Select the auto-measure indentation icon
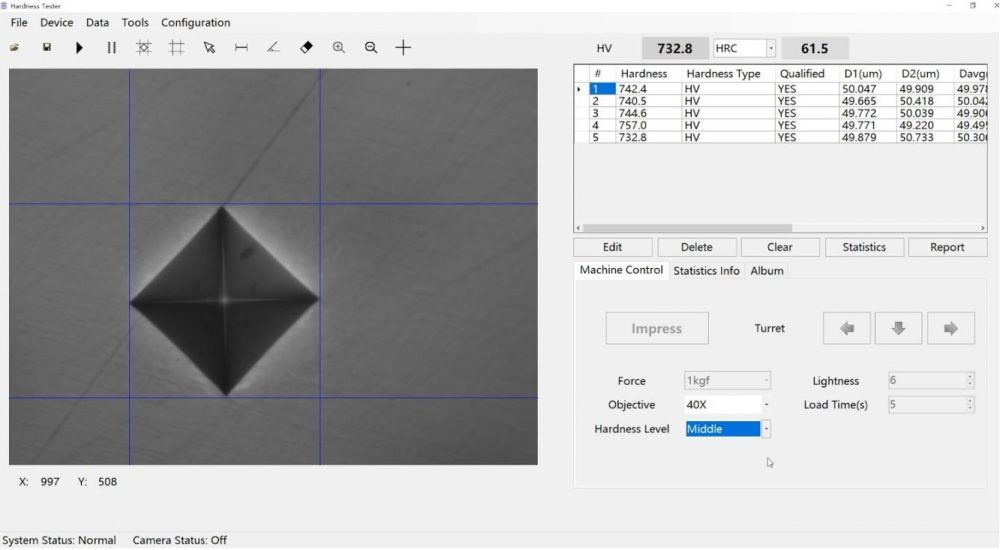 pos(144,48)
